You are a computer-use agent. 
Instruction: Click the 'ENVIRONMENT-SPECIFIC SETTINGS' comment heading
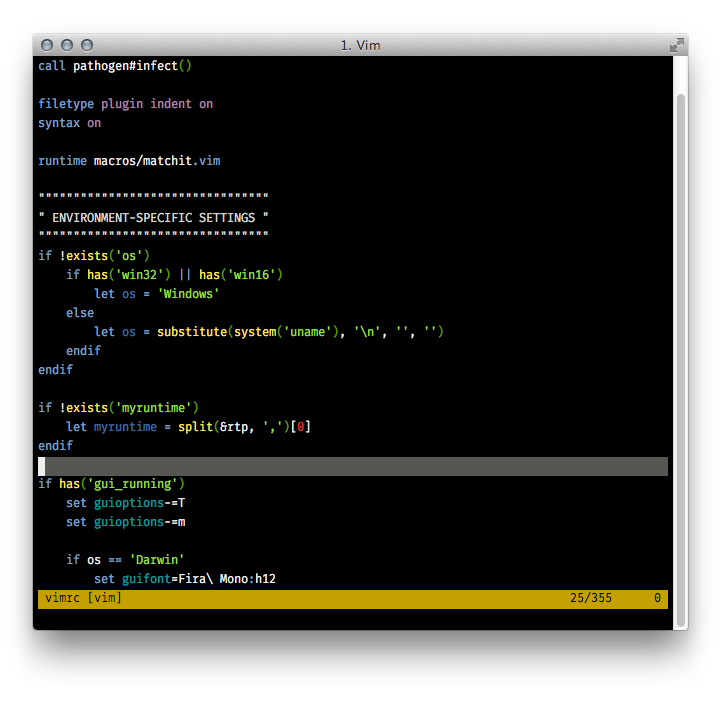click(x=153, y=218)
